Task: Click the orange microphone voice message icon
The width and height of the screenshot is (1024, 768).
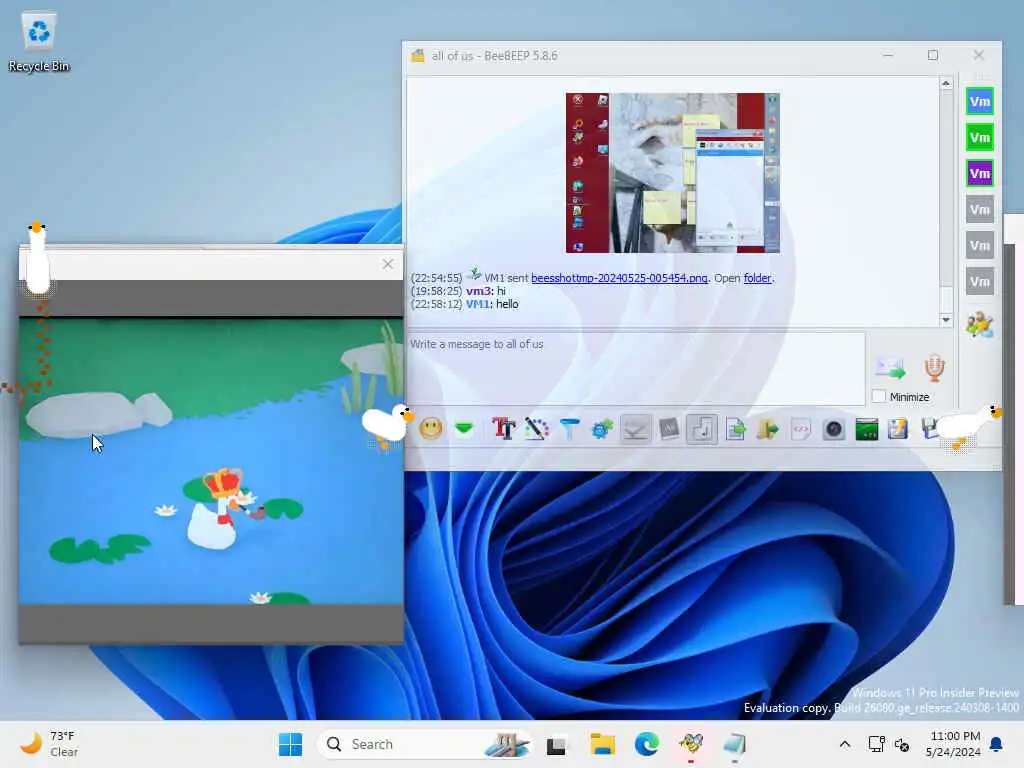Action: pyautogui.click(x=935, y=368)
